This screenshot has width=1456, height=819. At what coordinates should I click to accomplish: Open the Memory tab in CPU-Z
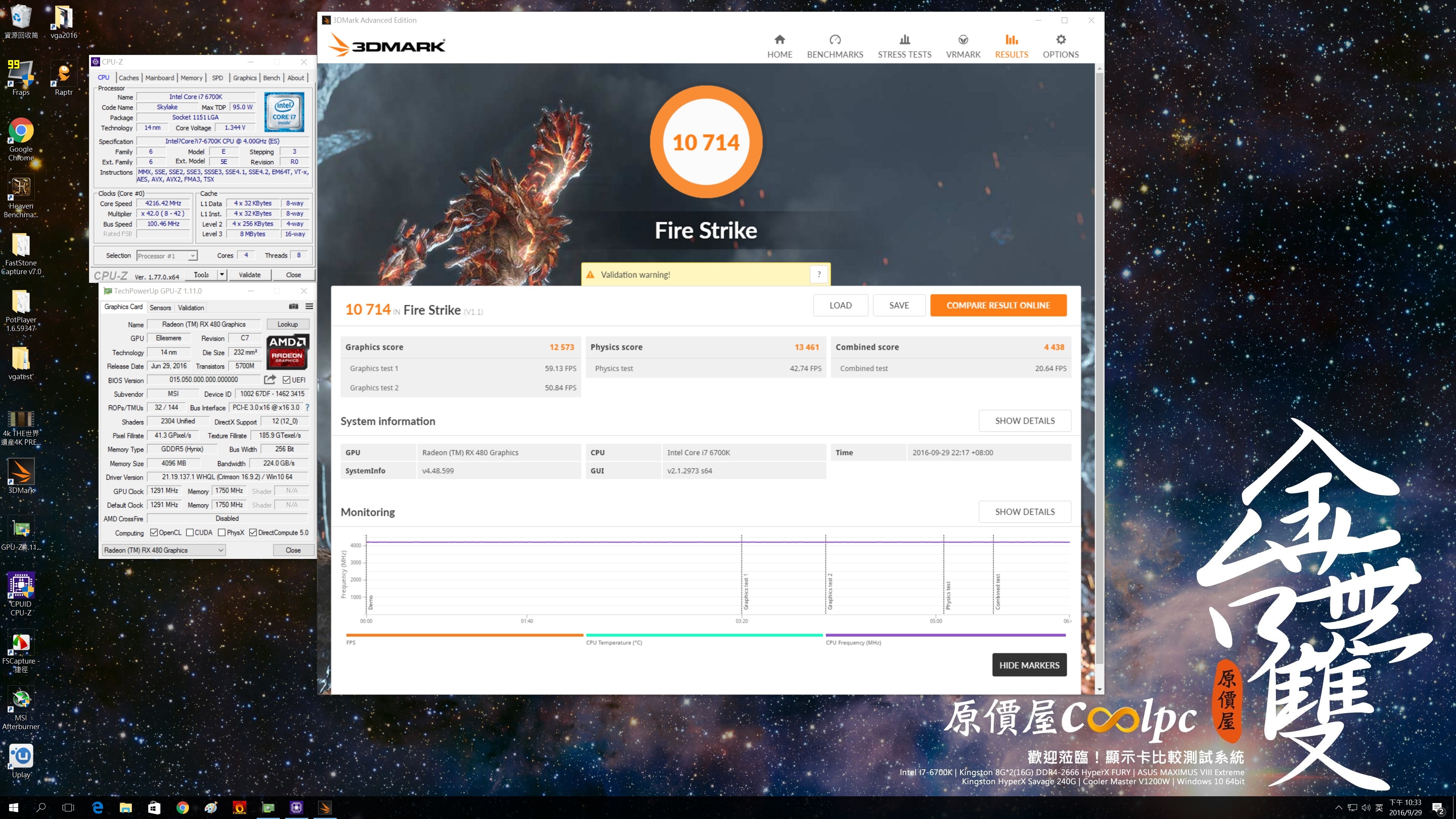tap(191, 78)
